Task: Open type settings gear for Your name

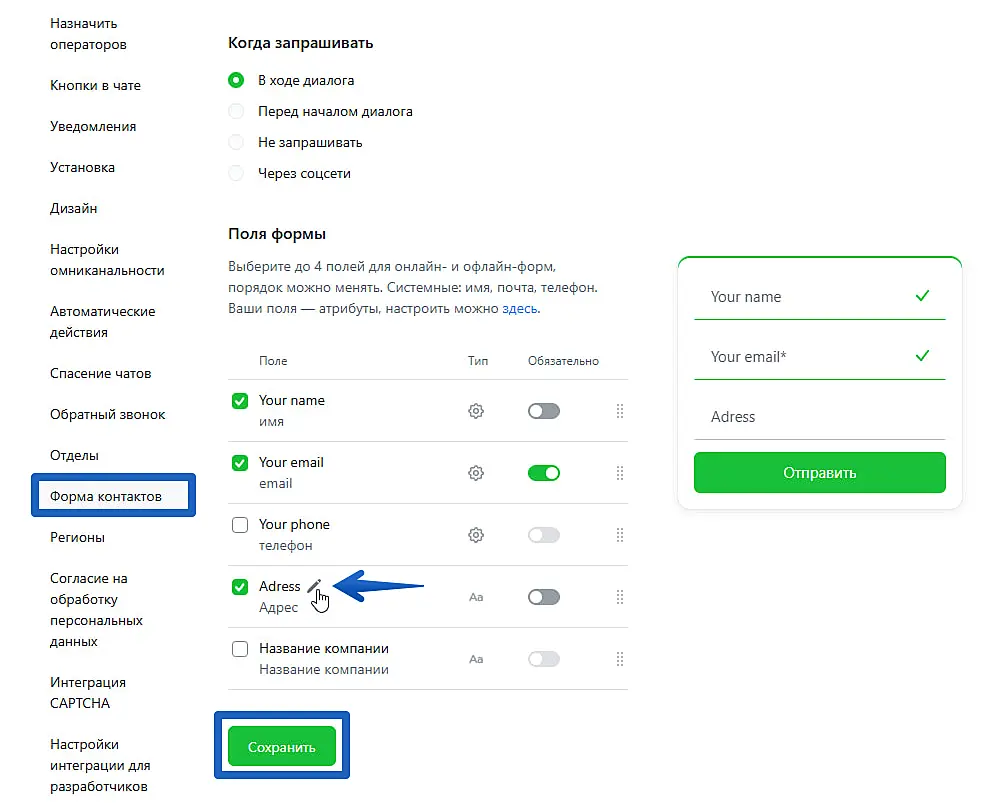Action: 476,411
